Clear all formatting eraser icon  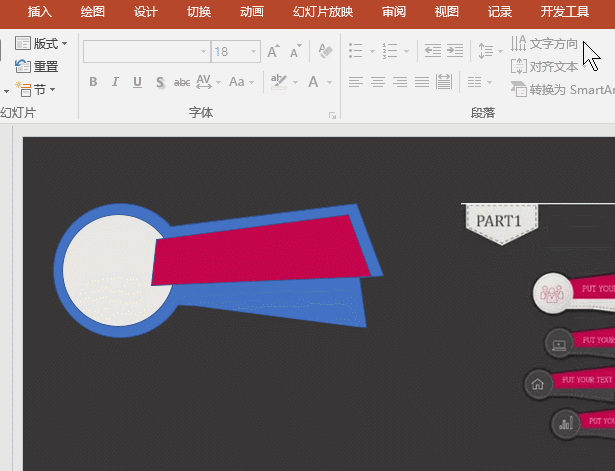[x=325, y=51]
